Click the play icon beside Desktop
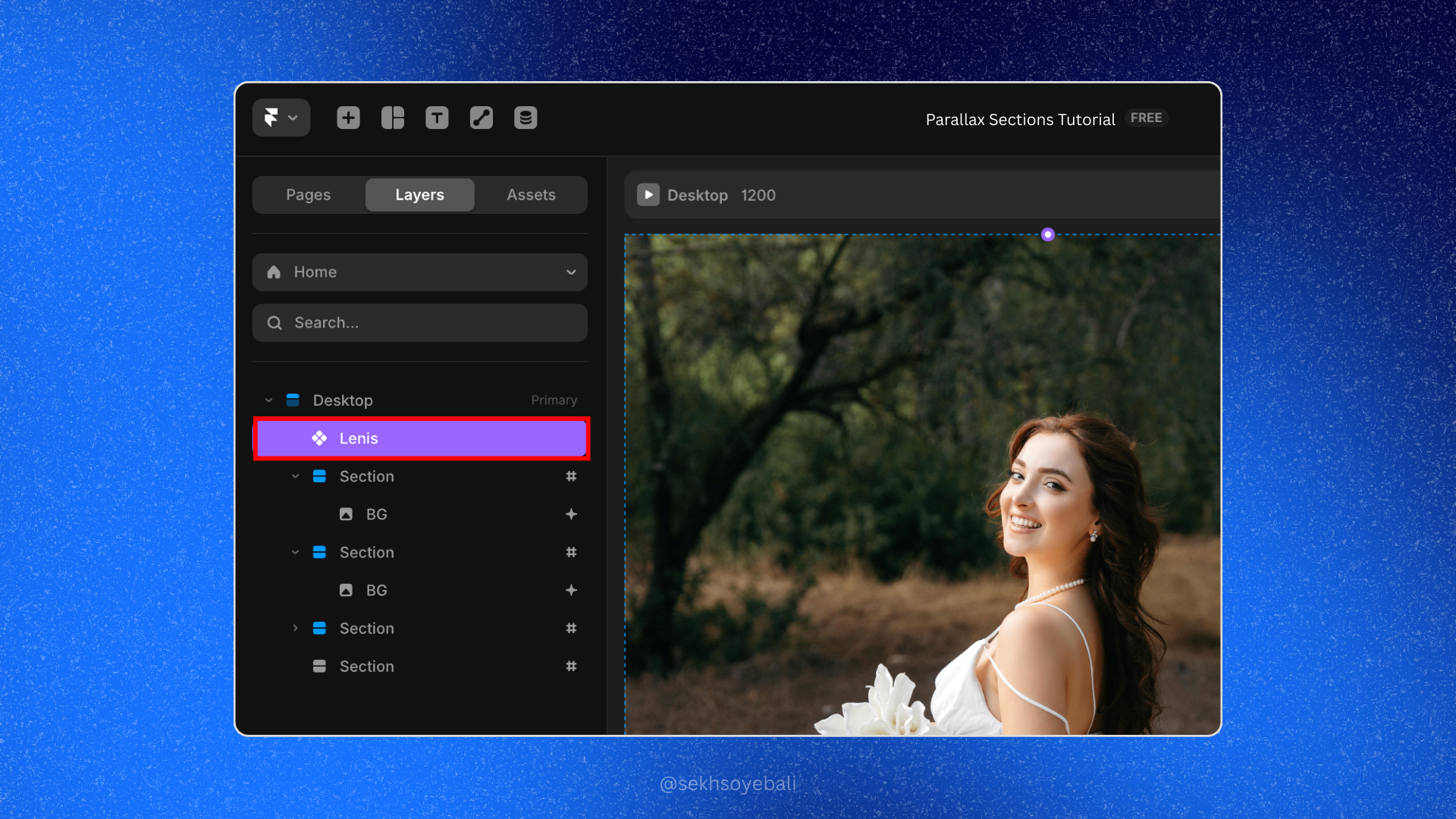This screenshot has height=819, width=1456. click(x=648, y=195)
